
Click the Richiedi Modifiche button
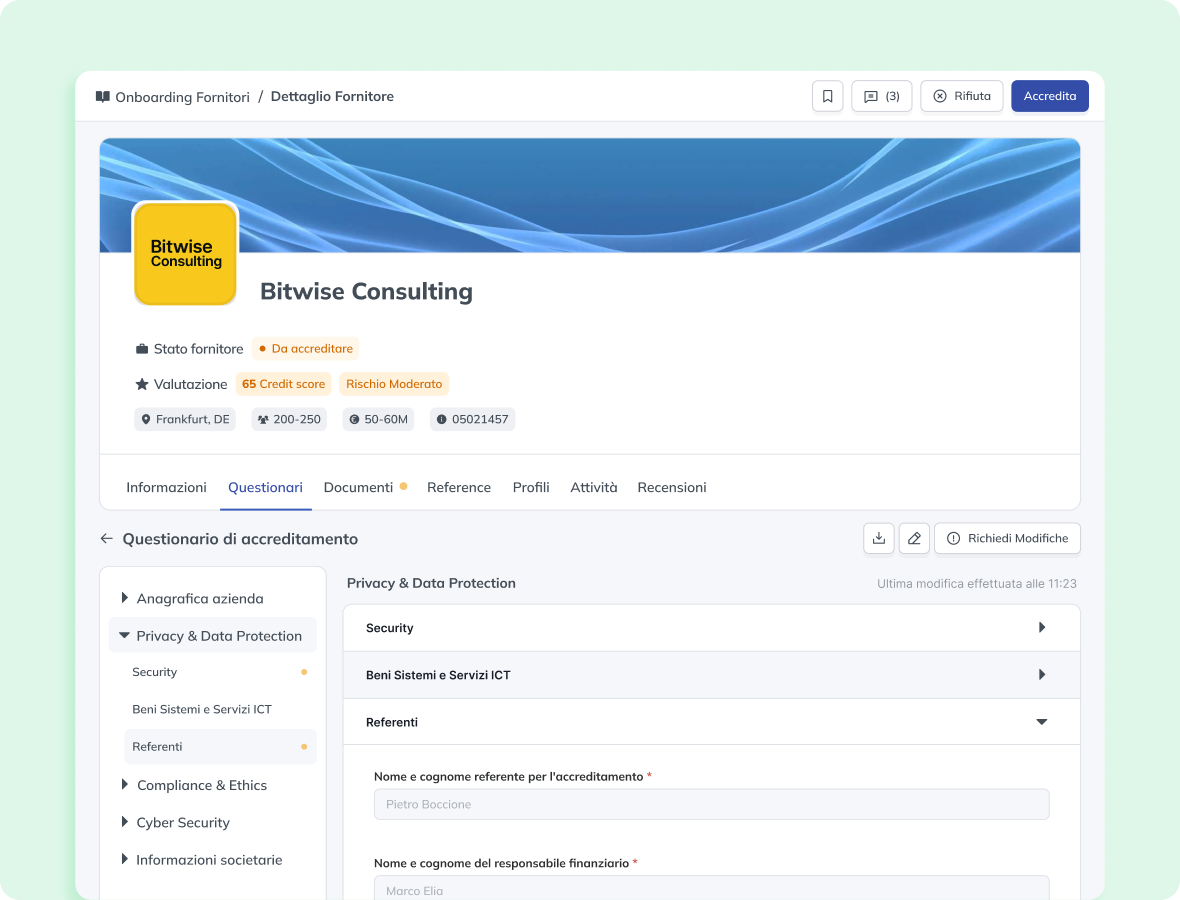(x=1007, y=538)
